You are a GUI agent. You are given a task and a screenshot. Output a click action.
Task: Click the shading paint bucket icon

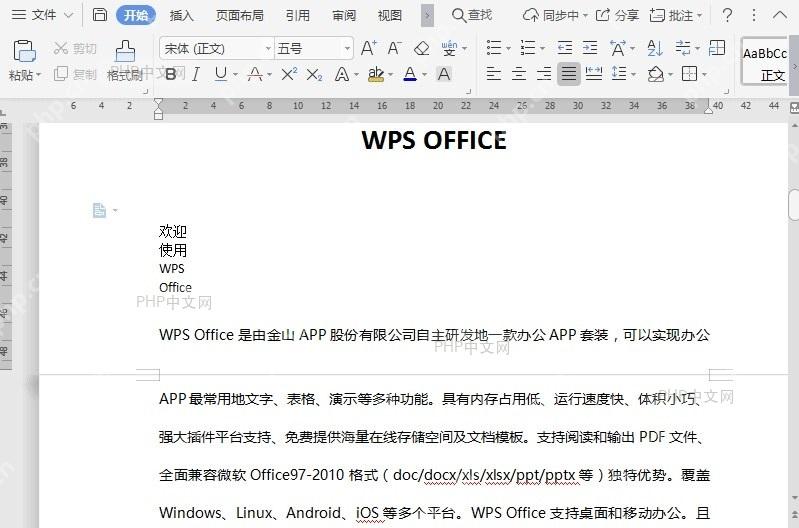(656, 74)
